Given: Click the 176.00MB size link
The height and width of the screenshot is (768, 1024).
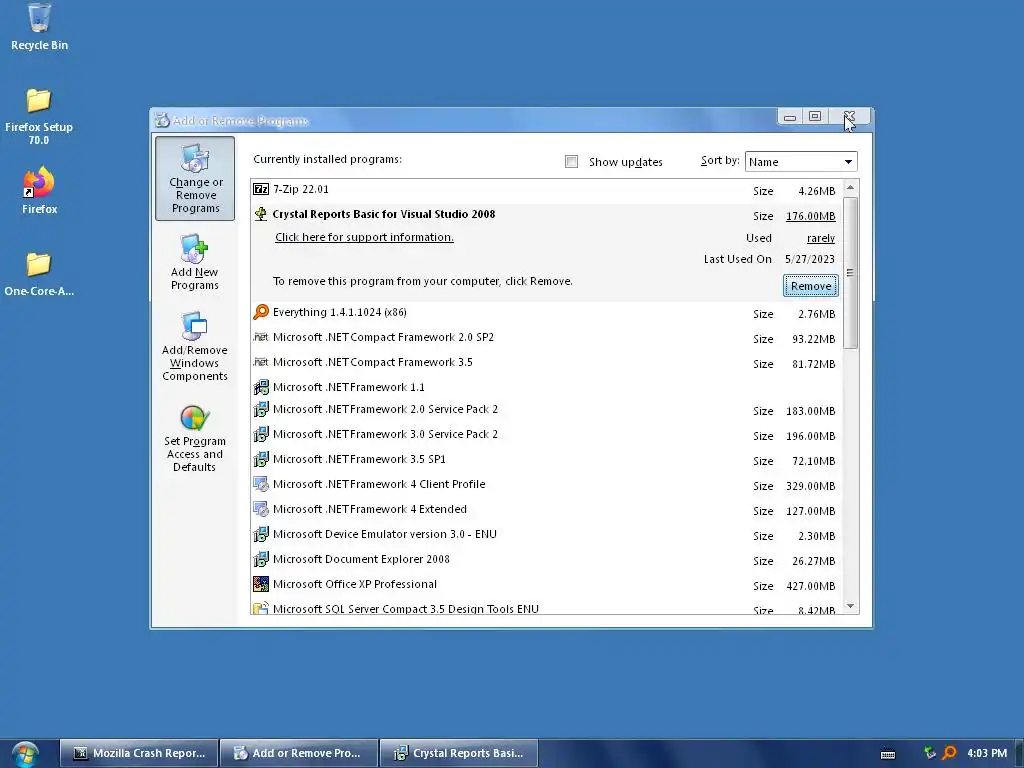Looking at the screenshot, I should click(x=810, y=216).
